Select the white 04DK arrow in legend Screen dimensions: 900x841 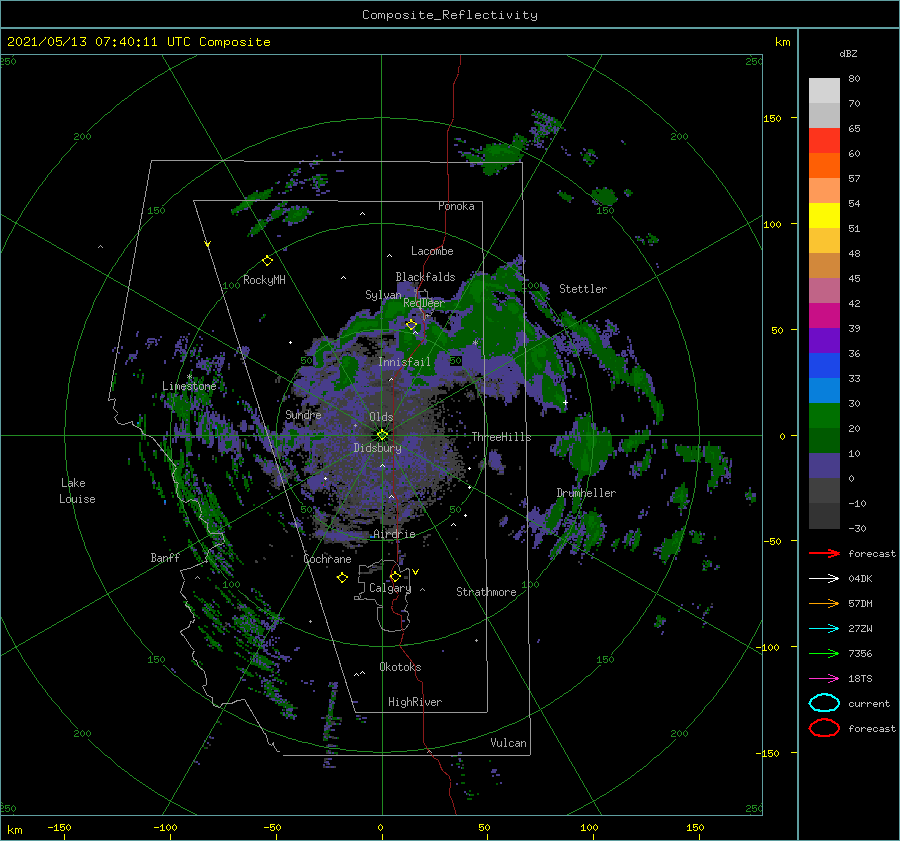[824, 578]
